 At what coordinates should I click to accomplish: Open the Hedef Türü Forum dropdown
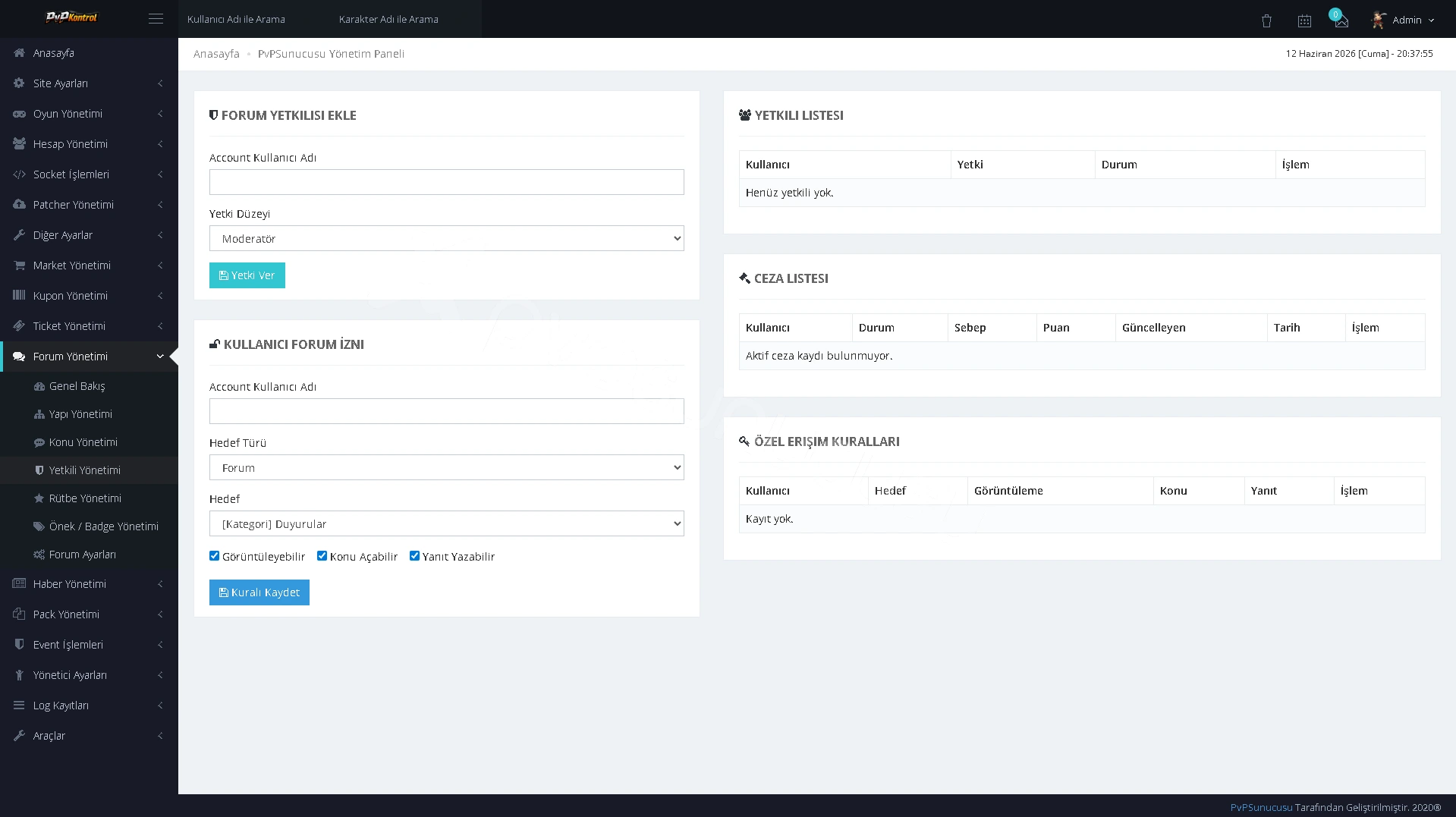coord(447,467)
